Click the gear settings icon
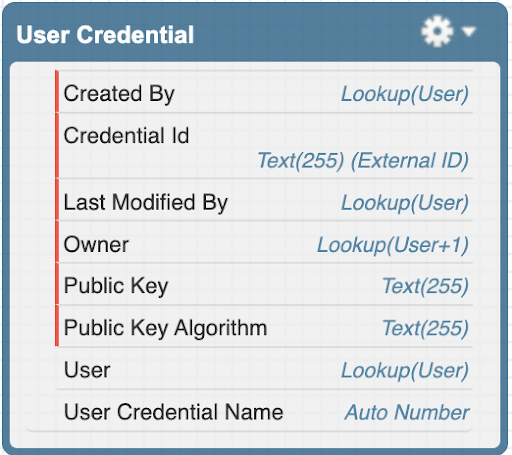Screen dimensions: 512x455 (437, 31)
